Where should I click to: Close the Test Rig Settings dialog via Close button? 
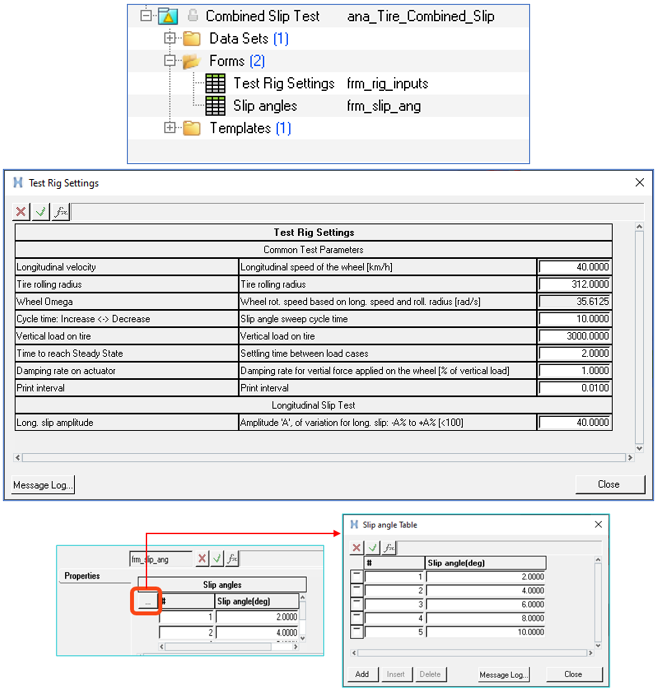pyautogui.click(x=610, y=484)
